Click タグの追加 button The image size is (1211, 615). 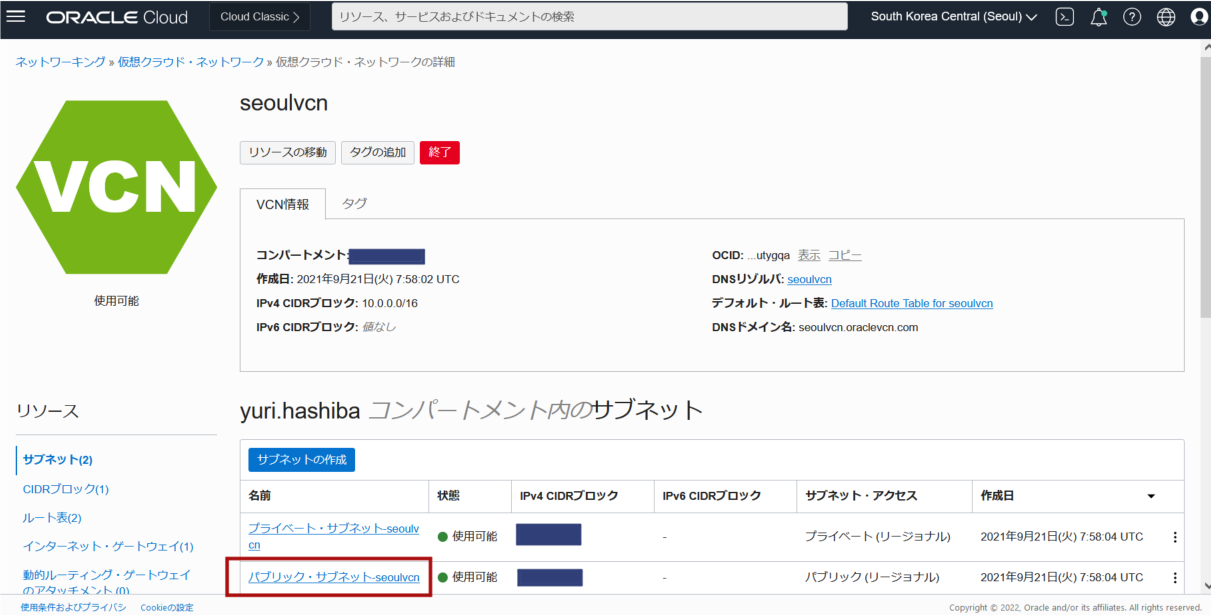(378, 152)
